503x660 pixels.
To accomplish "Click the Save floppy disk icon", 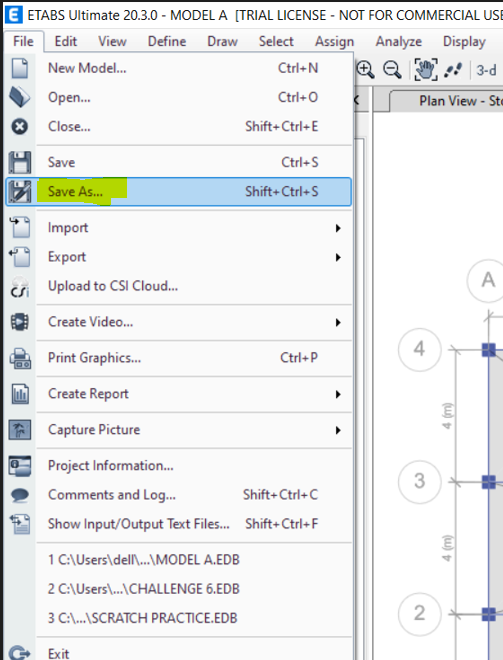I will pyautogui.click(x=20, y=162).
